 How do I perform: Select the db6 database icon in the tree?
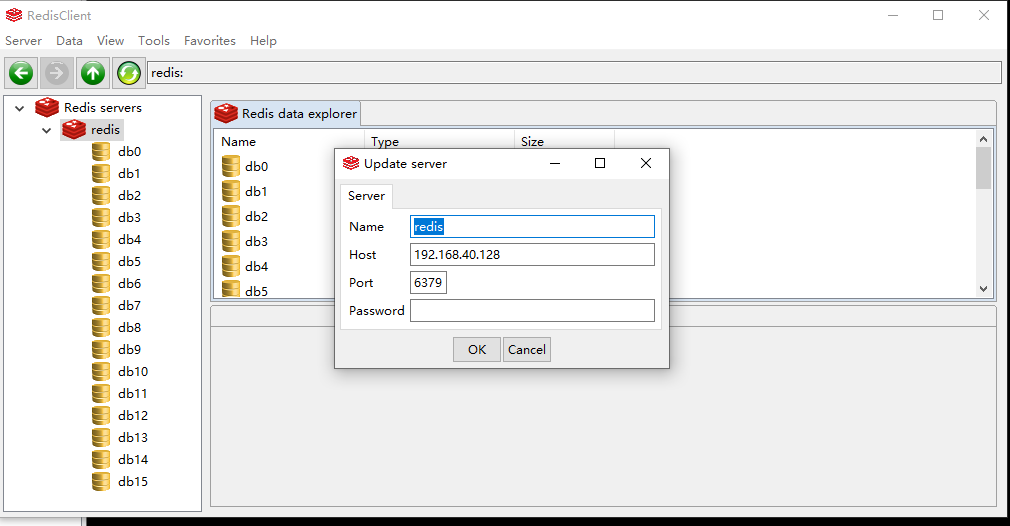101,283
